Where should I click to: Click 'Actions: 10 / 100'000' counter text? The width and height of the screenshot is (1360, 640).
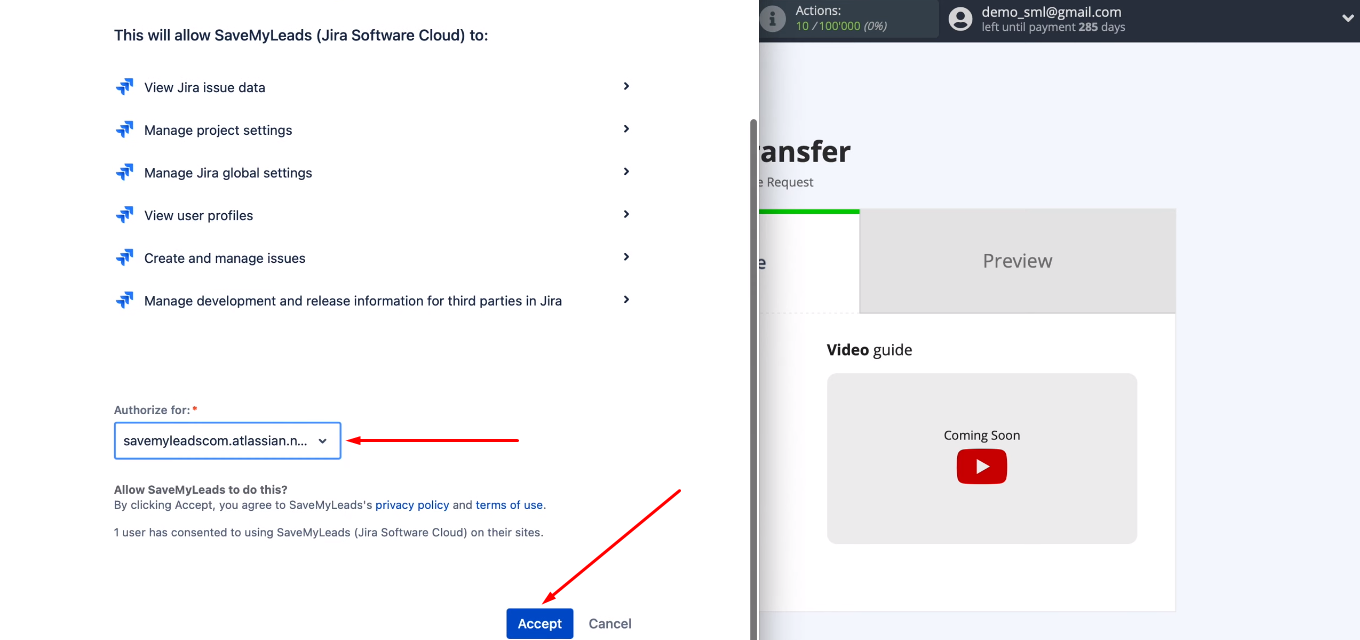click(x=841, y=18)
